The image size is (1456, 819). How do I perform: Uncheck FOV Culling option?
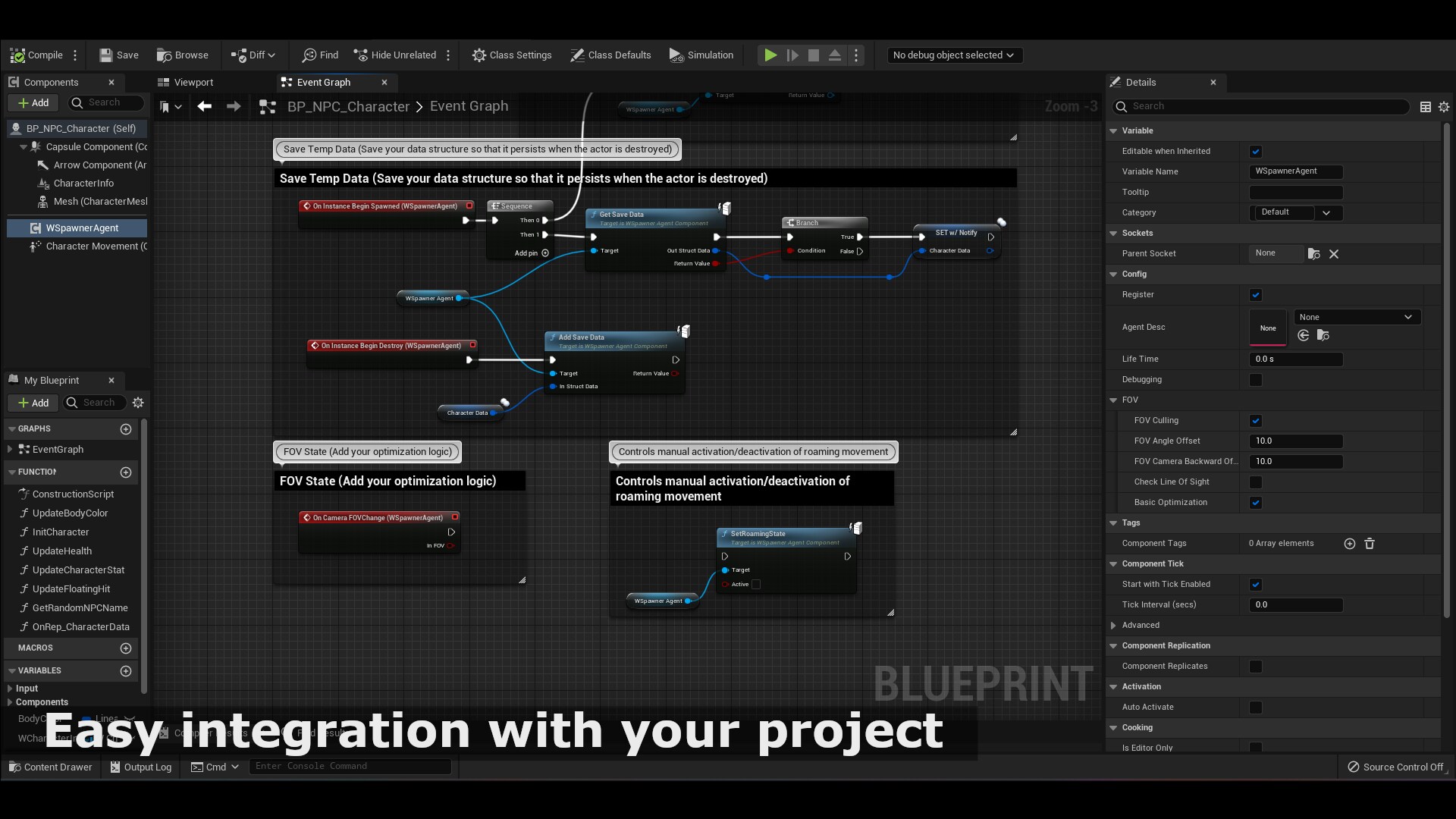click(1256, 421)
